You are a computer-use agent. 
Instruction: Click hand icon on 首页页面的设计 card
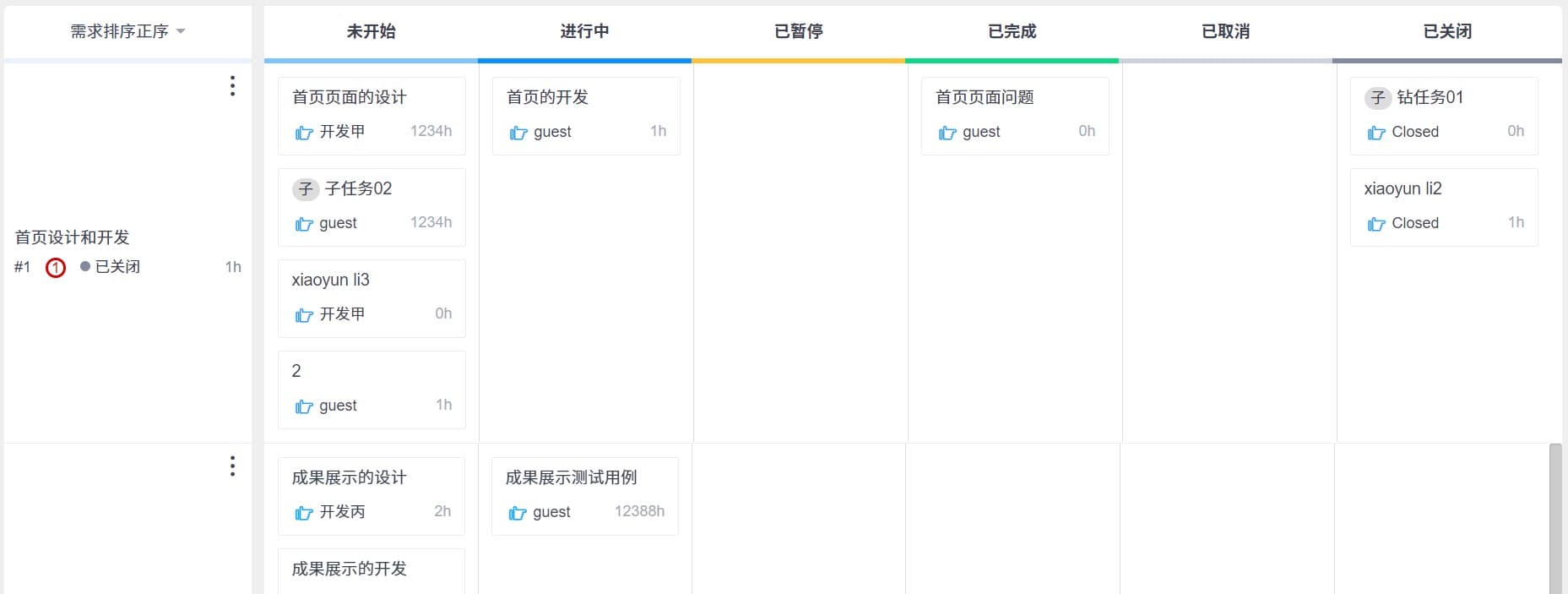[304, 133]
